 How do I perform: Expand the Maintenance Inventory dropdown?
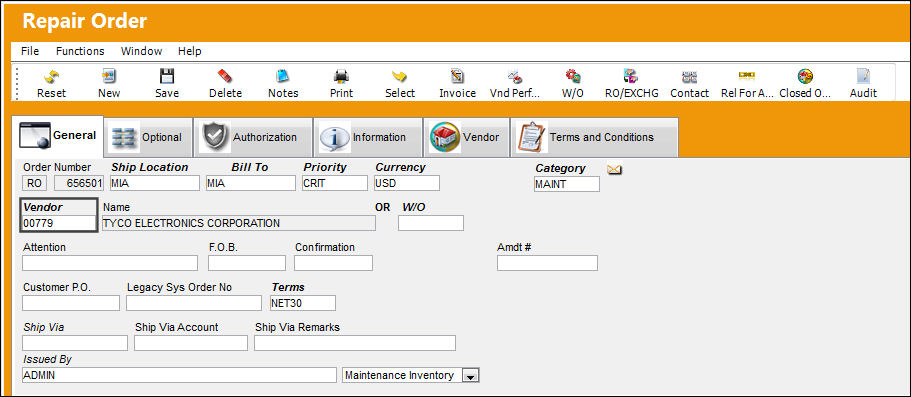click(471, 376)
